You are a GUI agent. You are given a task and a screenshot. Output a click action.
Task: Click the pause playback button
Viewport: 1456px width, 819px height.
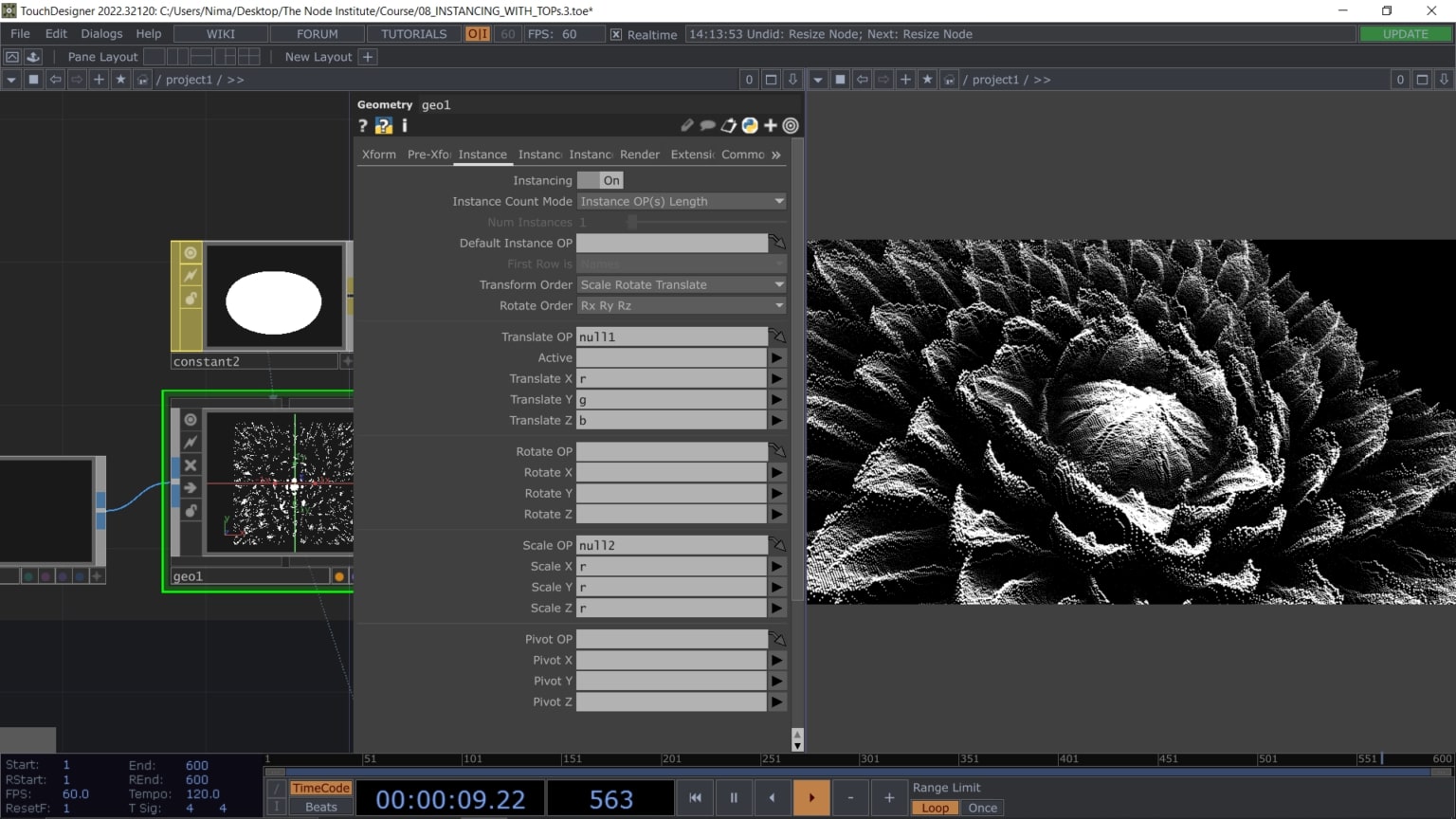click(734, 797)
